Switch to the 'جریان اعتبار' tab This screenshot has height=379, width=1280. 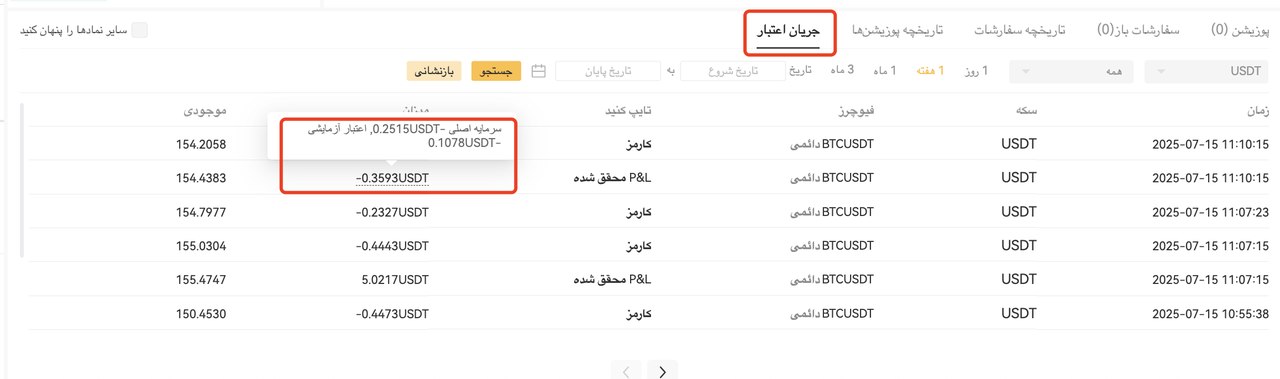(788, 31)
